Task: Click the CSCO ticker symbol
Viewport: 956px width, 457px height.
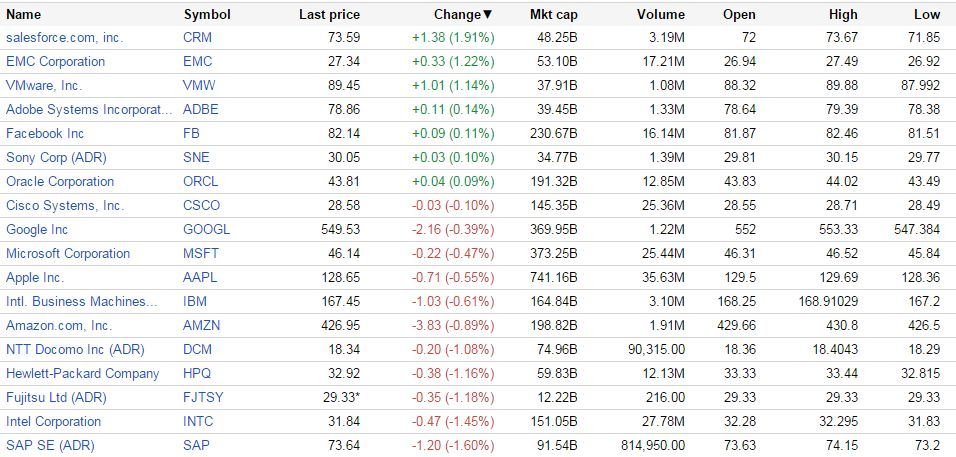Action: pyautogui.click(x=201, y=205)
